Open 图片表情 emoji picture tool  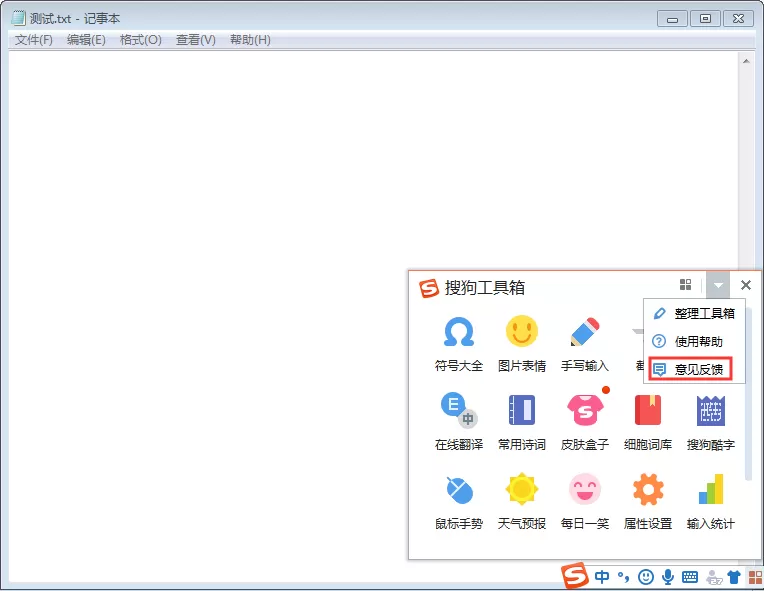click(521, 343)
